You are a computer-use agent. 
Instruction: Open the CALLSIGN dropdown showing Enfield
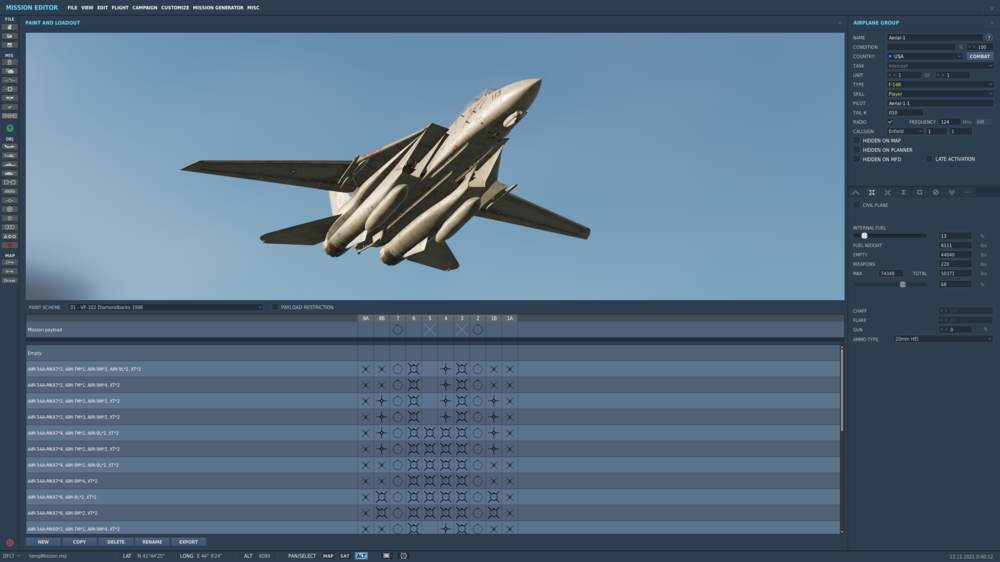click(905, 131)
